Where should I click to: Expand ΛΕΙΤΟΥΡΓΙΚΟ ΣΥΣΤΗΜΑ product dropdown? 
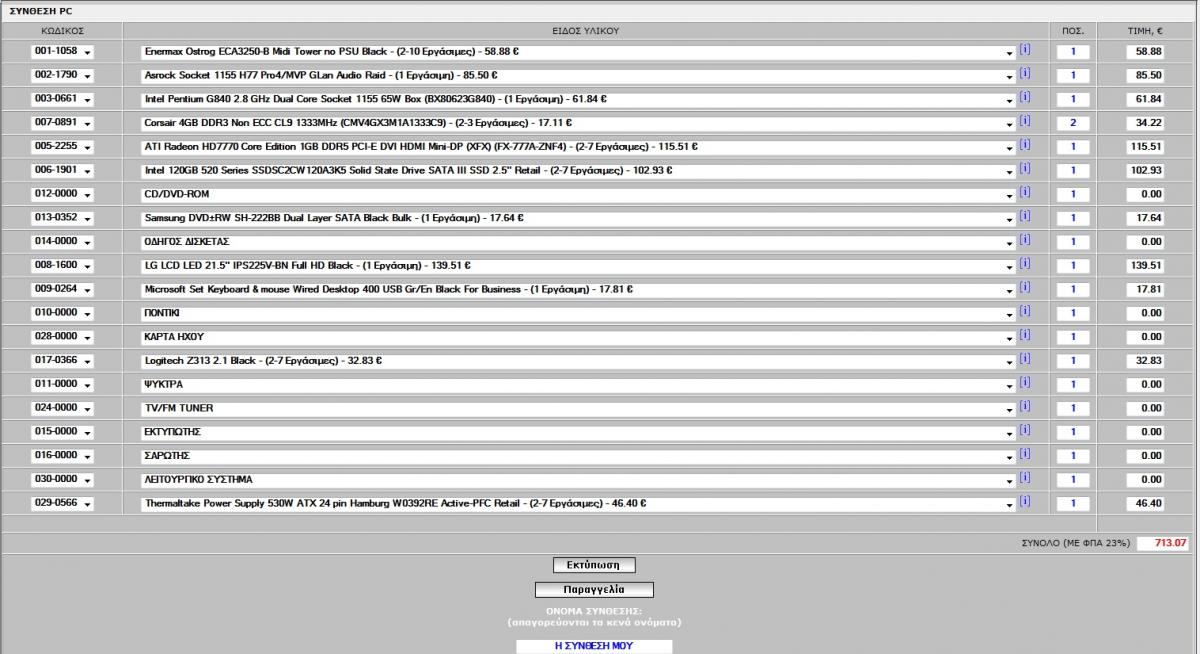coord(578,480)
